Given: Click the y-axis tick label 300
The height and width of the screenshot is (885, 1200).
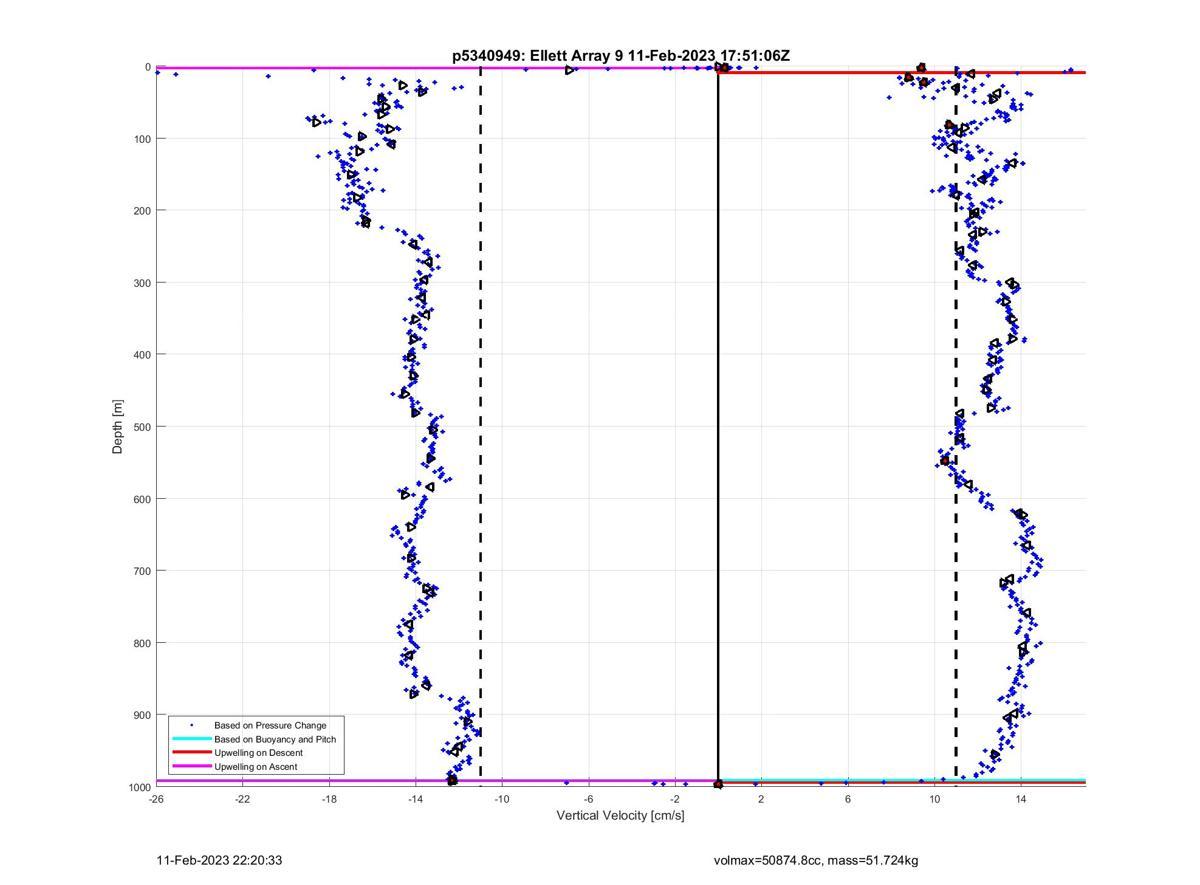Looking at the screenshot, I should 142,283.
